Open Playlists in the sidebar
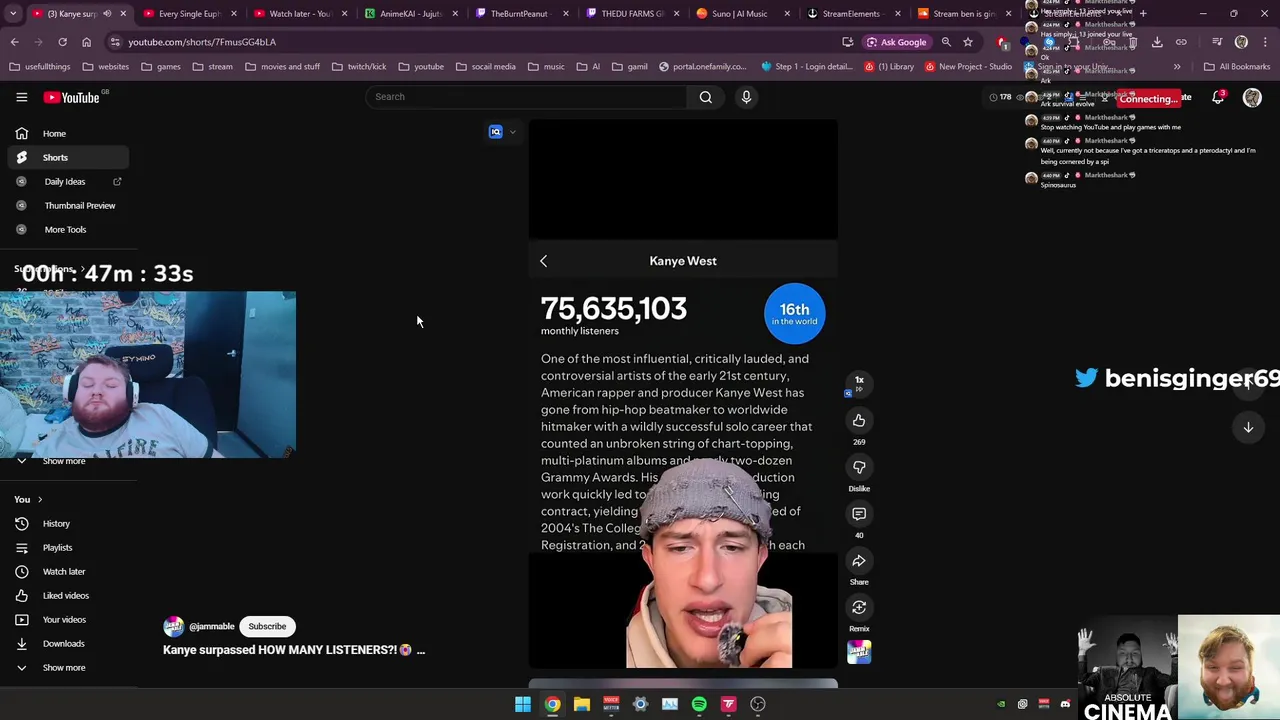Screen dimensions: 1280x720 57,547
